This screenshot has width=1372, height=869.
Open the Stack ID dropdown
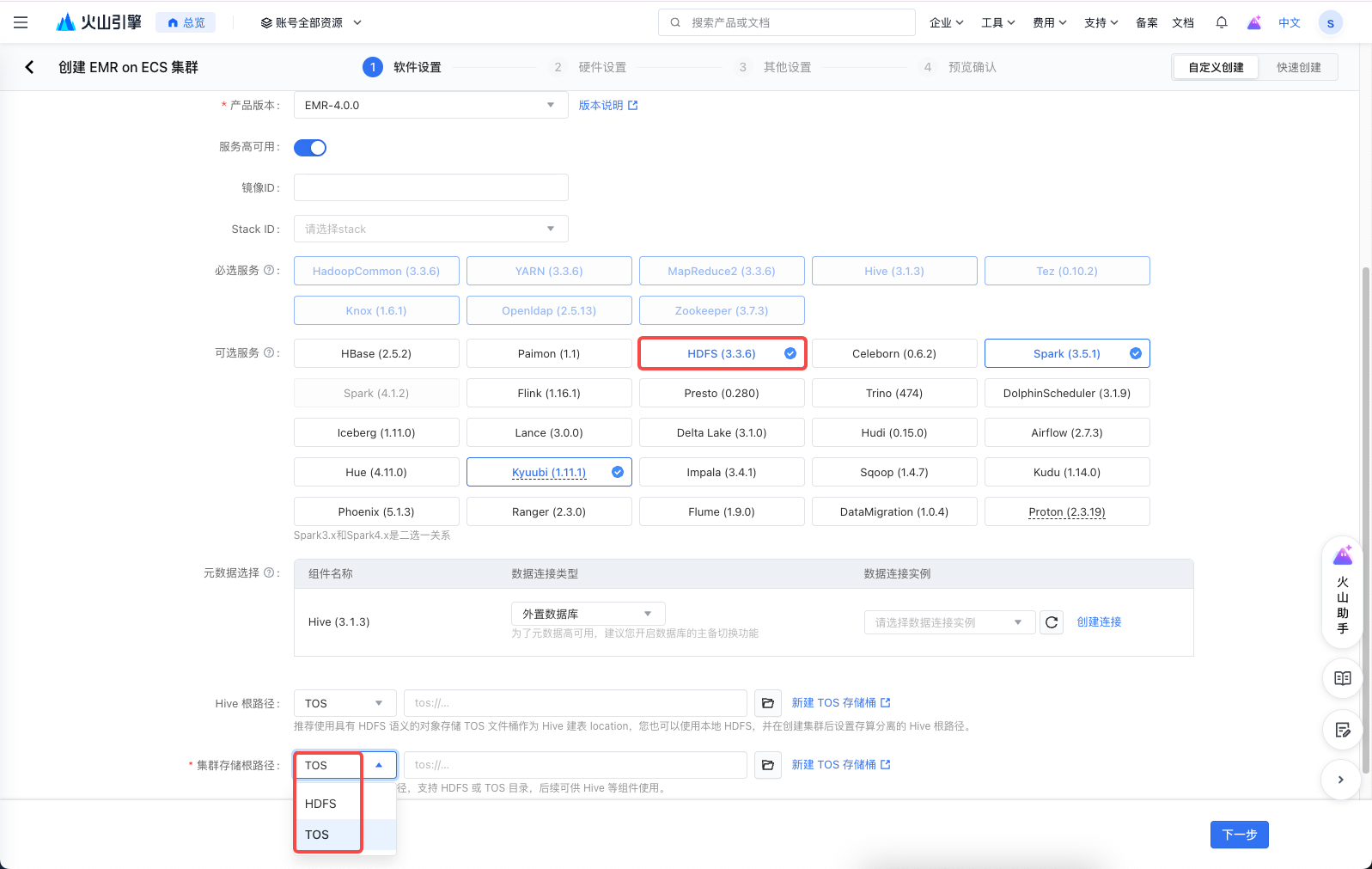[x=431, y=229]
